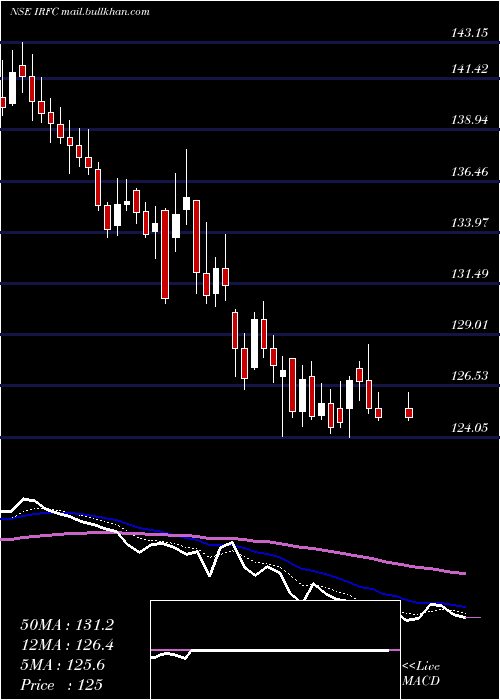The width and height of the screenshot is (500, 700).
Task: Click the 133.97 price level label
Action: tap(469, 222)
